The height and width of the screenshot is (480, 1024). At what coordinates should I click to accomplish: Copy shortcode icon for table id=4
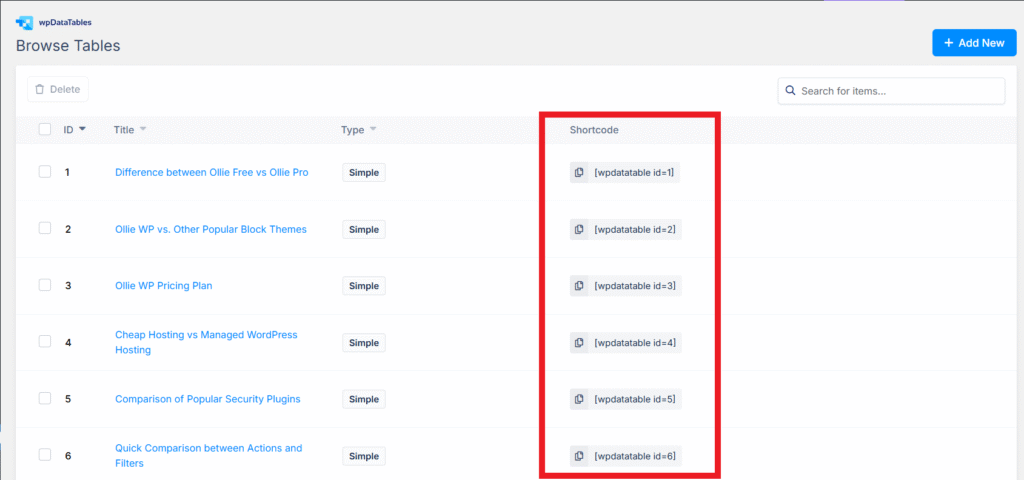click(579, 343)
